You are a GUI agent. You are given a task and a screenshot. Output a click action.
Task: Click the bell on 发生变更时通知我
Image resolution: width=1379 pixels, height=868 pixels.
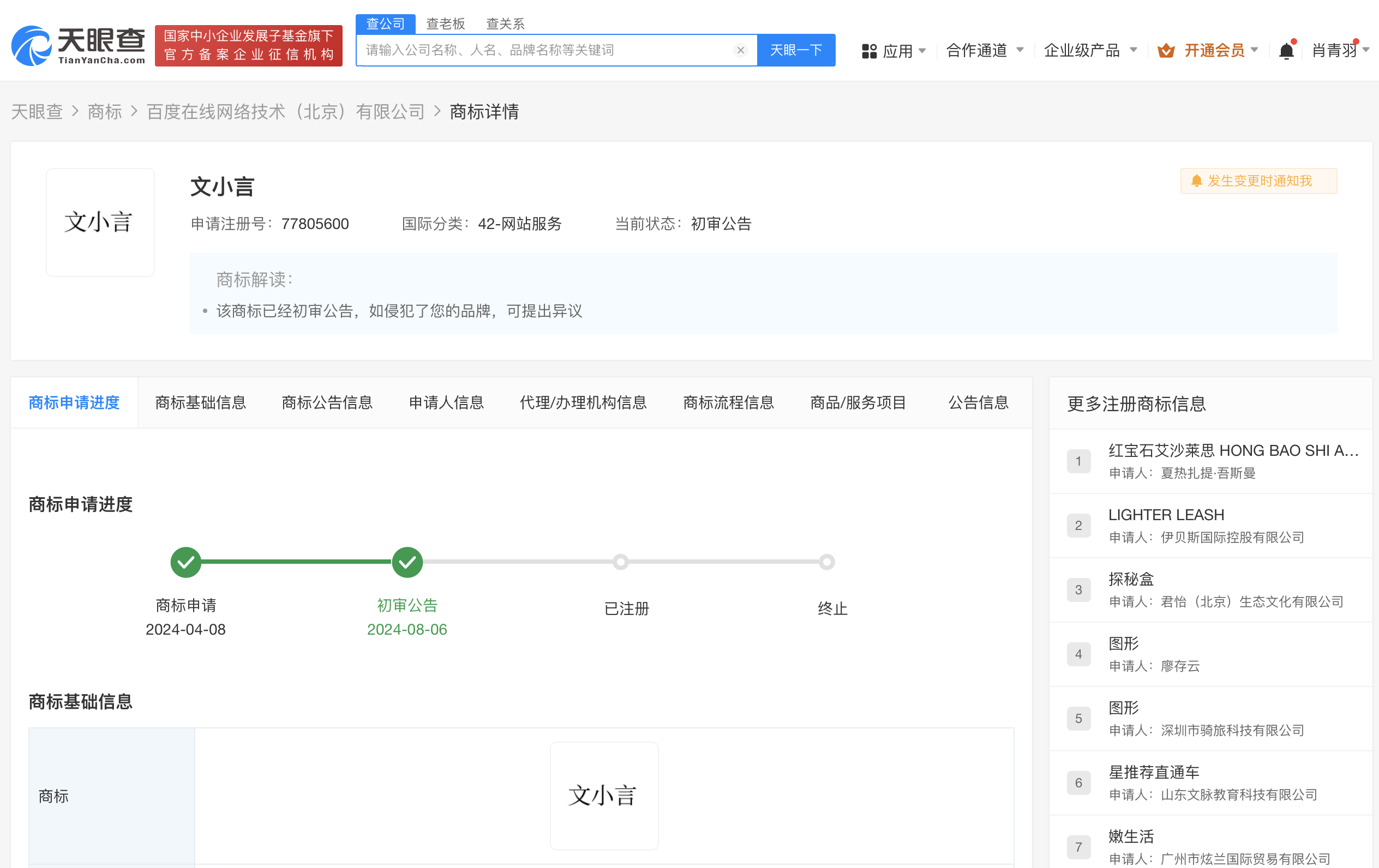[x=1197, y=181]
